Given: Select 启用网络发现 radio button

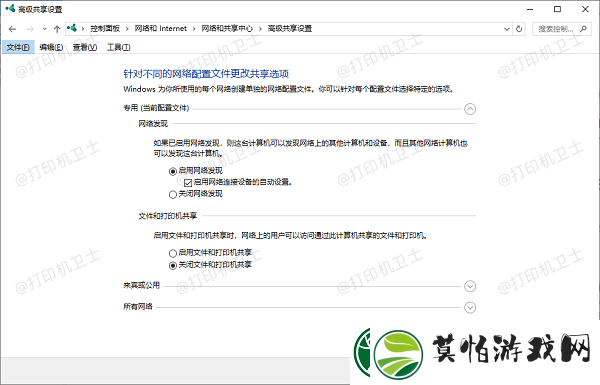Looking at the screenshot, I should pos(173,171).
